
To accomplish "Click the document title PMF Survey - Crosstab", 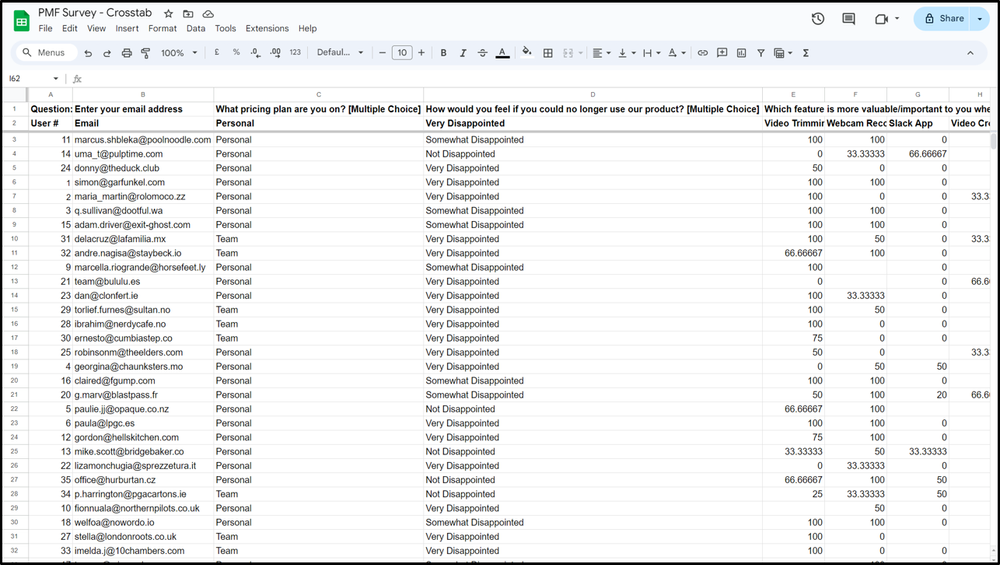I will coord(95,13).
